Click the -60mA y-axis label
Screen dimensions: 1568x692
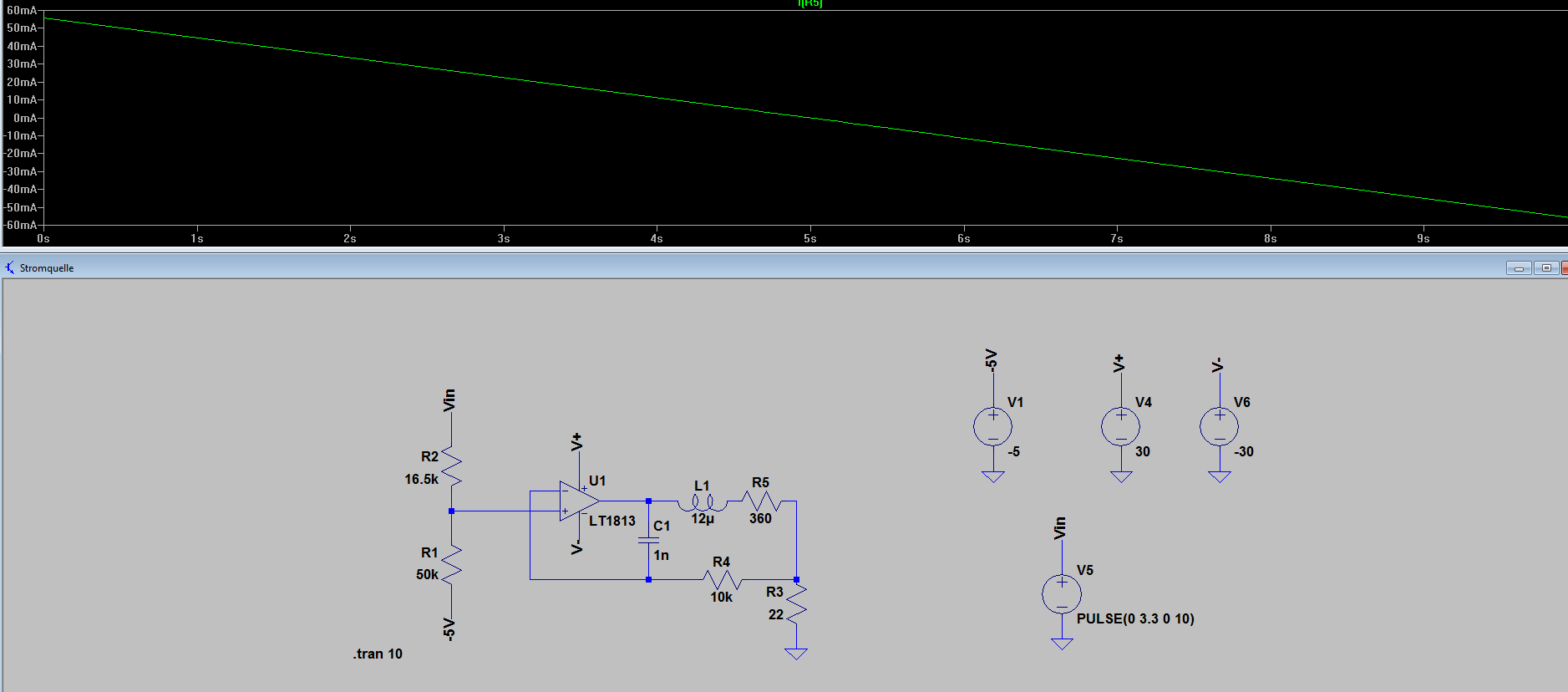tap(21, 225)
